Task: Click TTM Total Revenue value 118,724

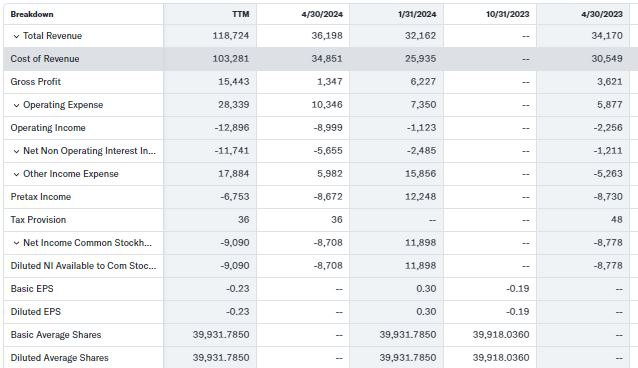Action: click(x=230, y=36)
